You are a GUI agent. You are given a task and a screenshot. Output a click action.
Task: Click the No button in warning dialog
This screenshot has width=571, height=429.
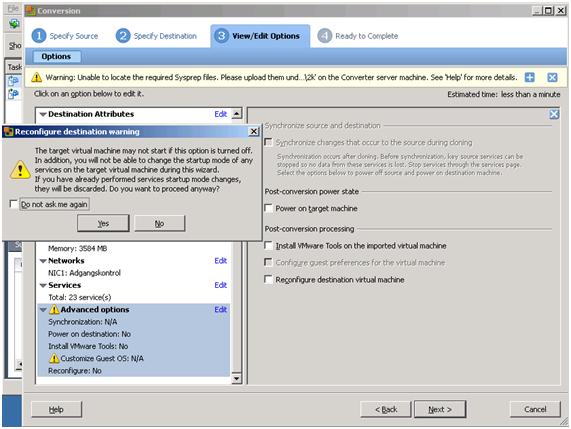click(160, 223)
